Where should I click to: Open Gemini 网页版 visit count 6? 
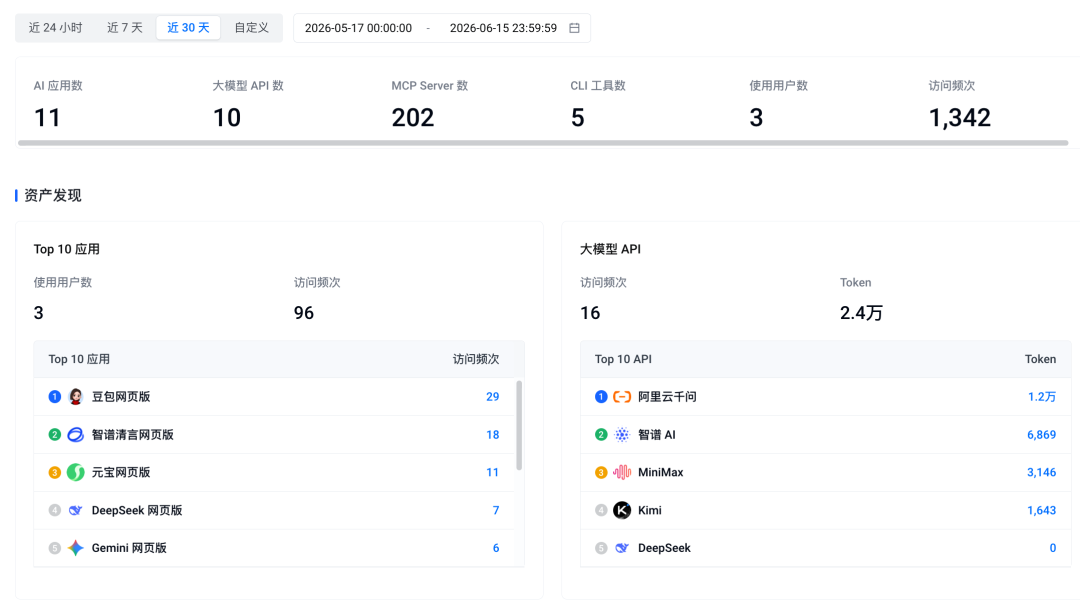(496, 548)
